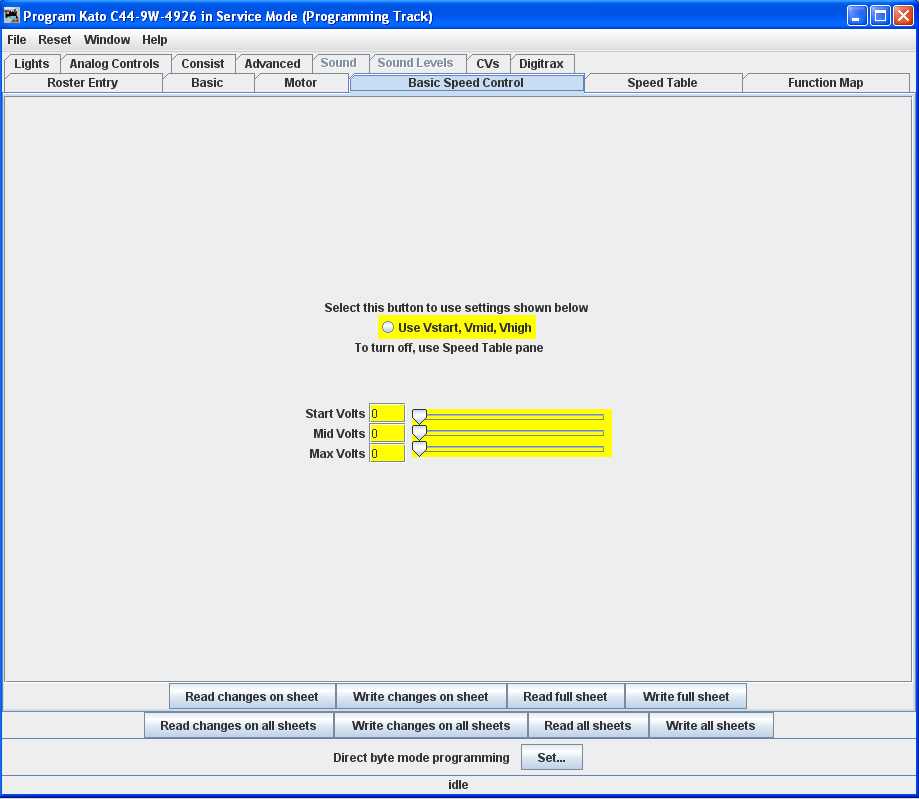Click the application icon in title bar
This screenshot has height=799, width=919.
pyautogui.click(x=12, y=16)
